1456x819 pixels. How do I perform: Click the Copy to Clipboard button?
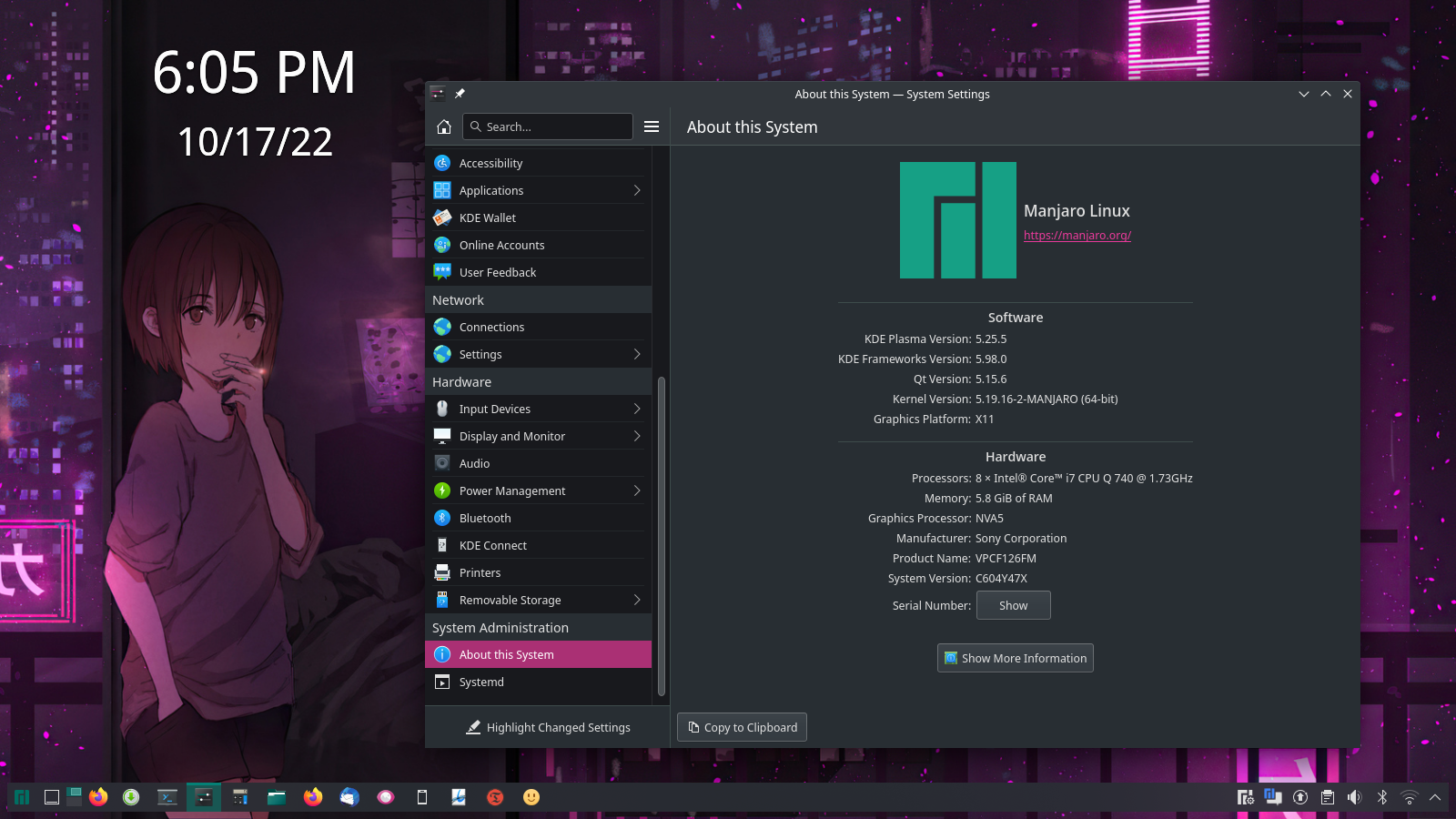742,727
